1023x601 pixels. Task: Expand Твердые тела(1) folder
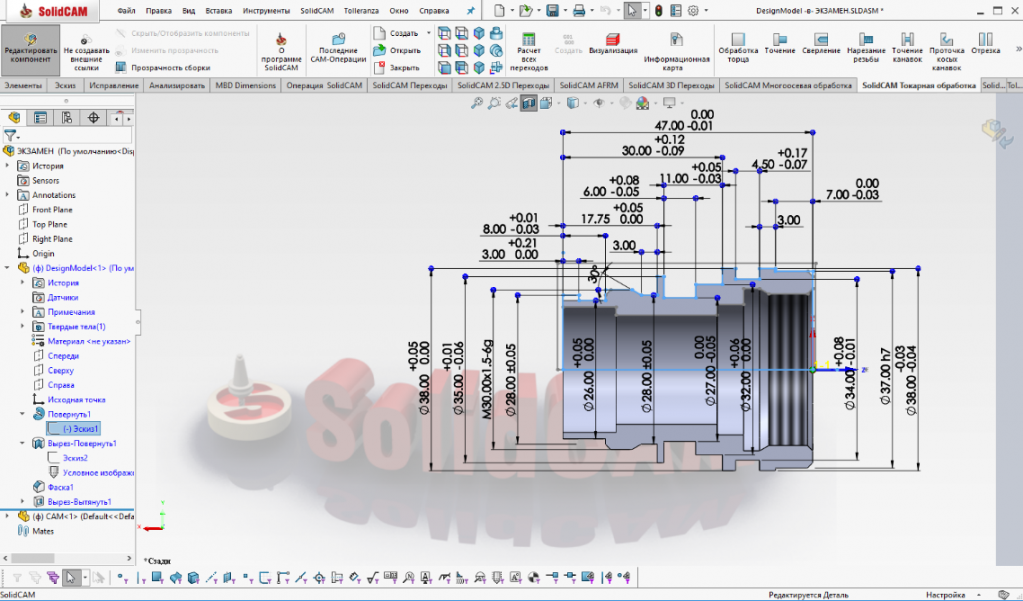23,326
